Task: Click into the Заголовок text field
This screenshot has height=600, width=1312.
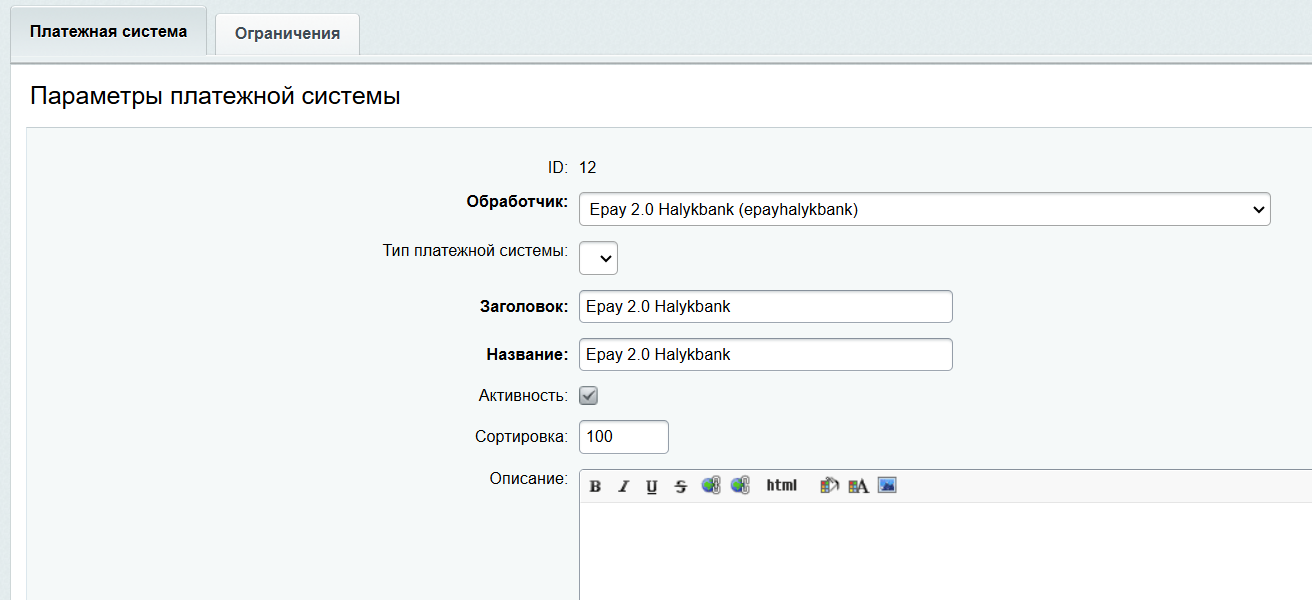Action: (x=765, y=307)
